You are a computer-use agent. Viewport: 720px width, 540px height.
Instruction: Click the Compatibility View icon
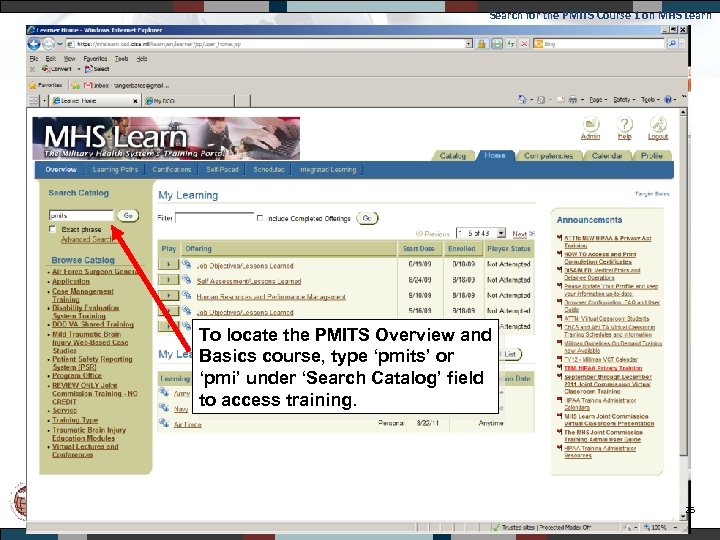(497, 44)
